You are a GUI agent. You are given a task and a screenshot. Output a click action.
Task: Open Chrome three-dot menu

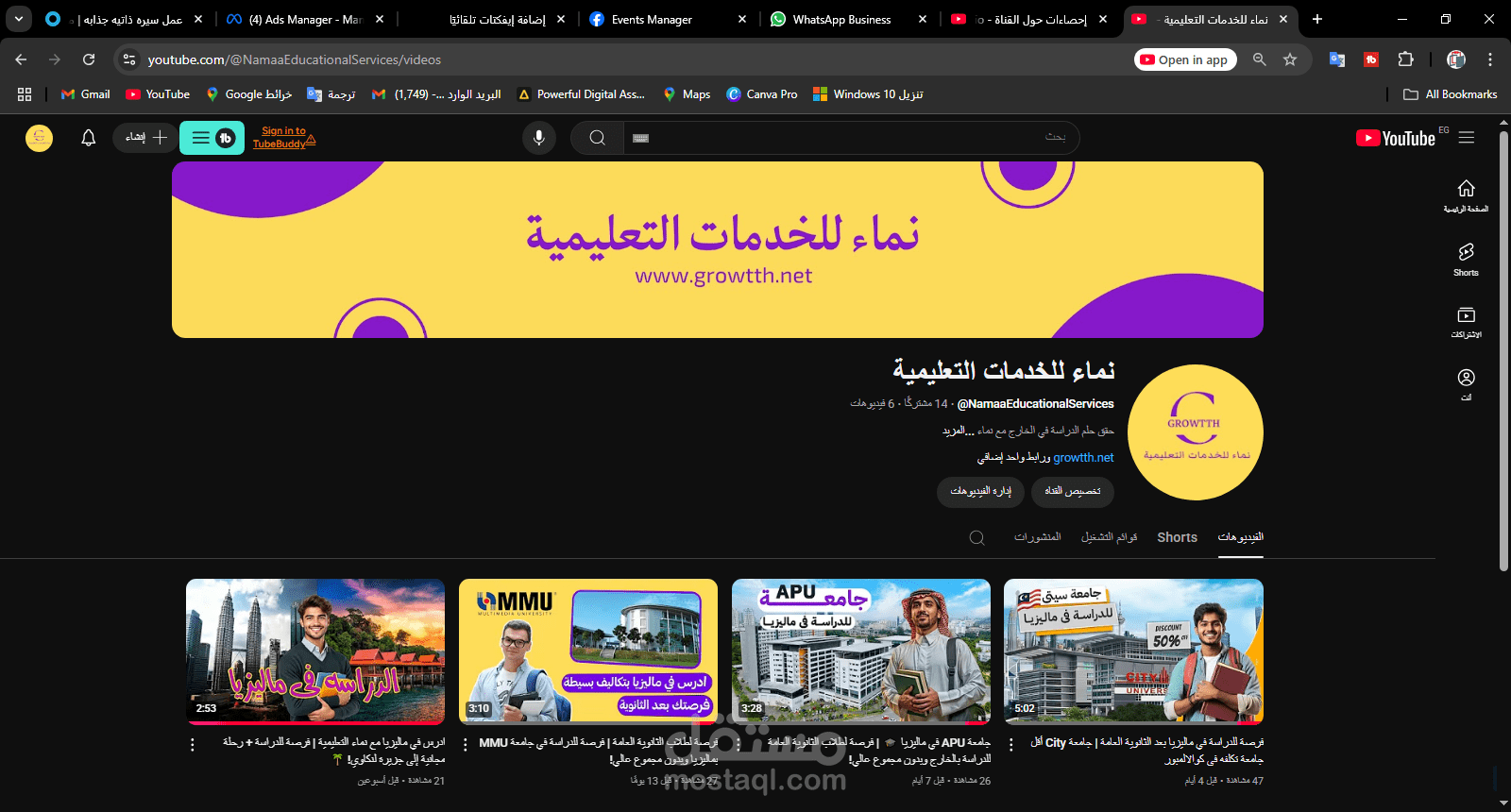[1490, 59]
